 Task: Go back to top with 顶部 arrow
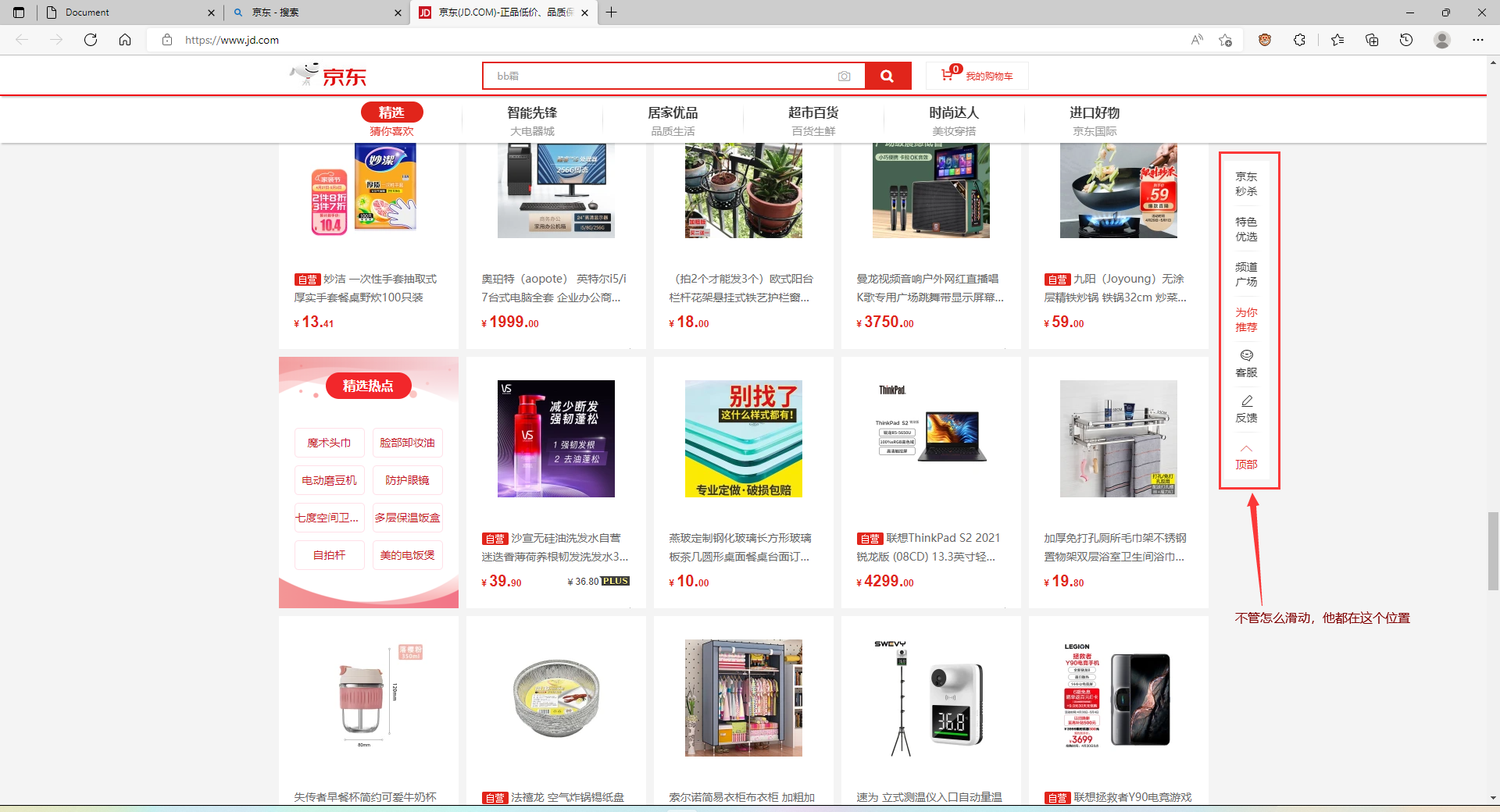(x=1246, y=457)
